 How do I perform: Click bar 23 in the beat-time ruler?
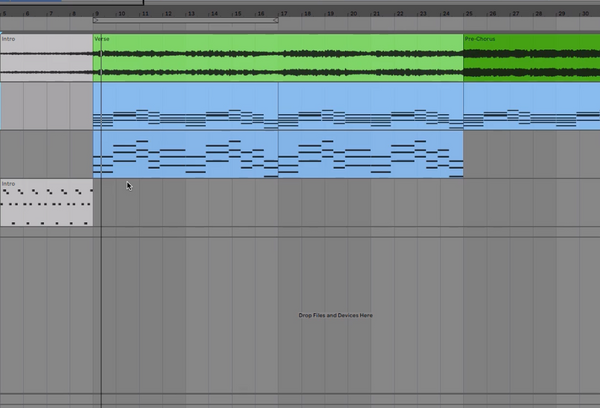click(423, 14)
